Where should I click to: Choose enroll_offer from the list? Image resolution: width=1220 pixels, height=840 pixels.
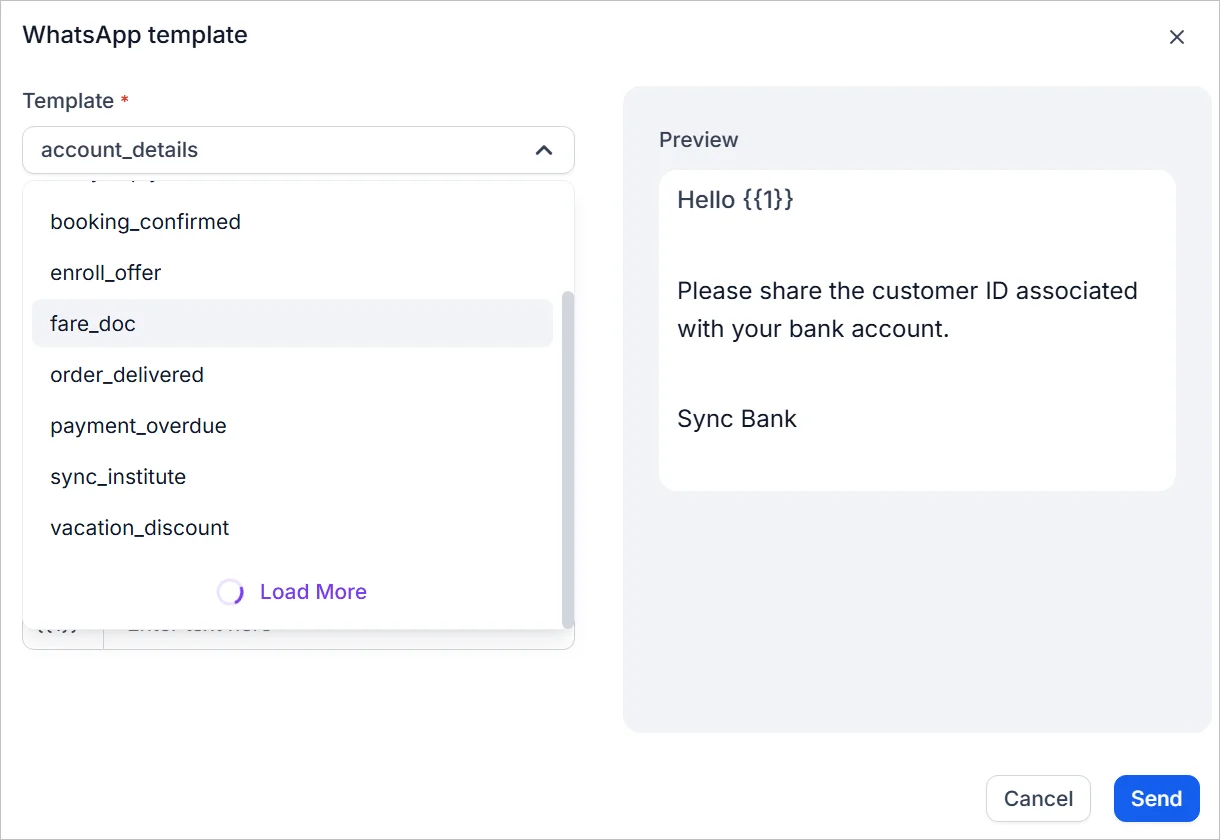click(x=106, y=273)
